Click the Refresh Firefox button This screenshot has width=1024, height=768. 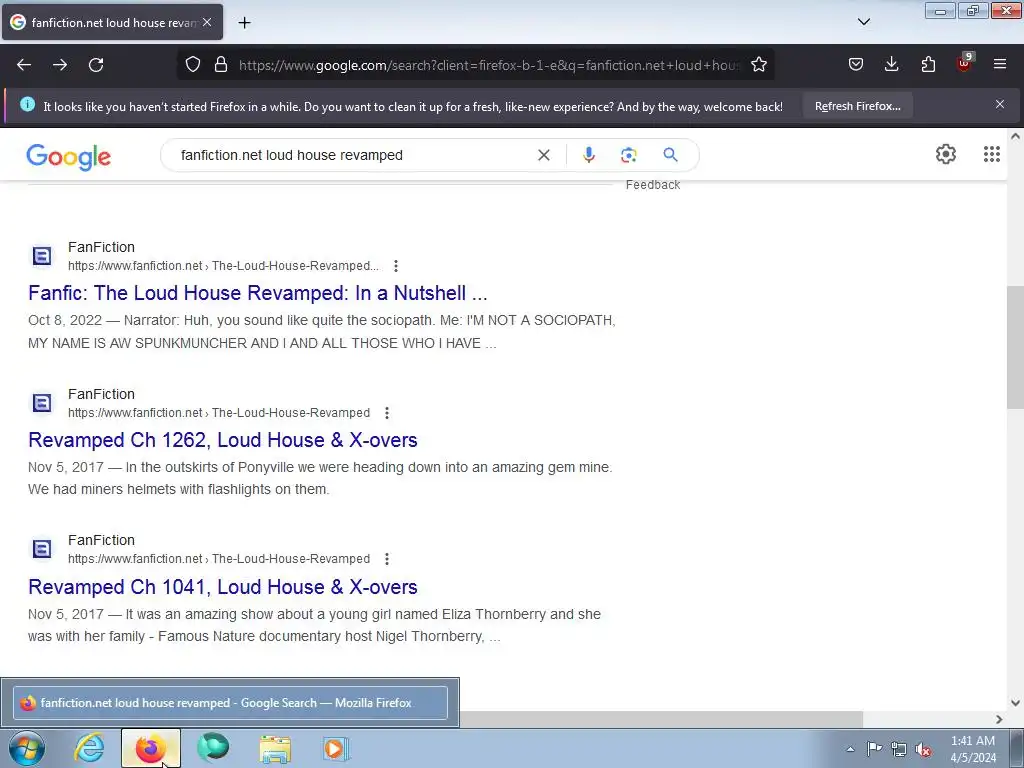(x=857, y=106)
